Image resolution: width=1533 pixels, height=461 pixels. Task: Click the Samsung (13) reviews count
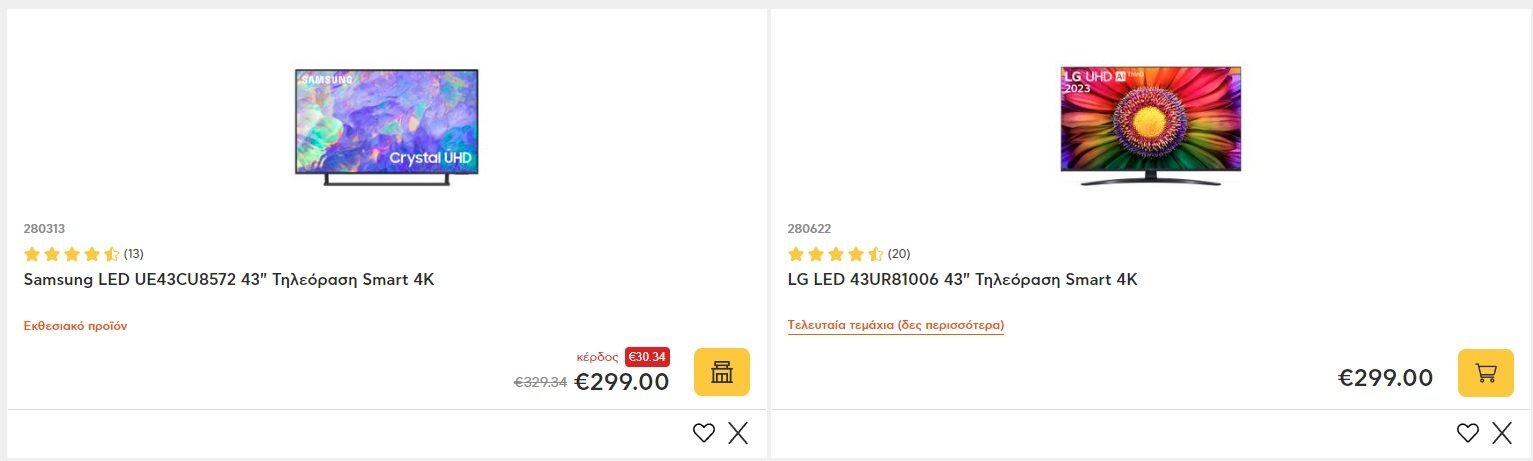[134, 254]
